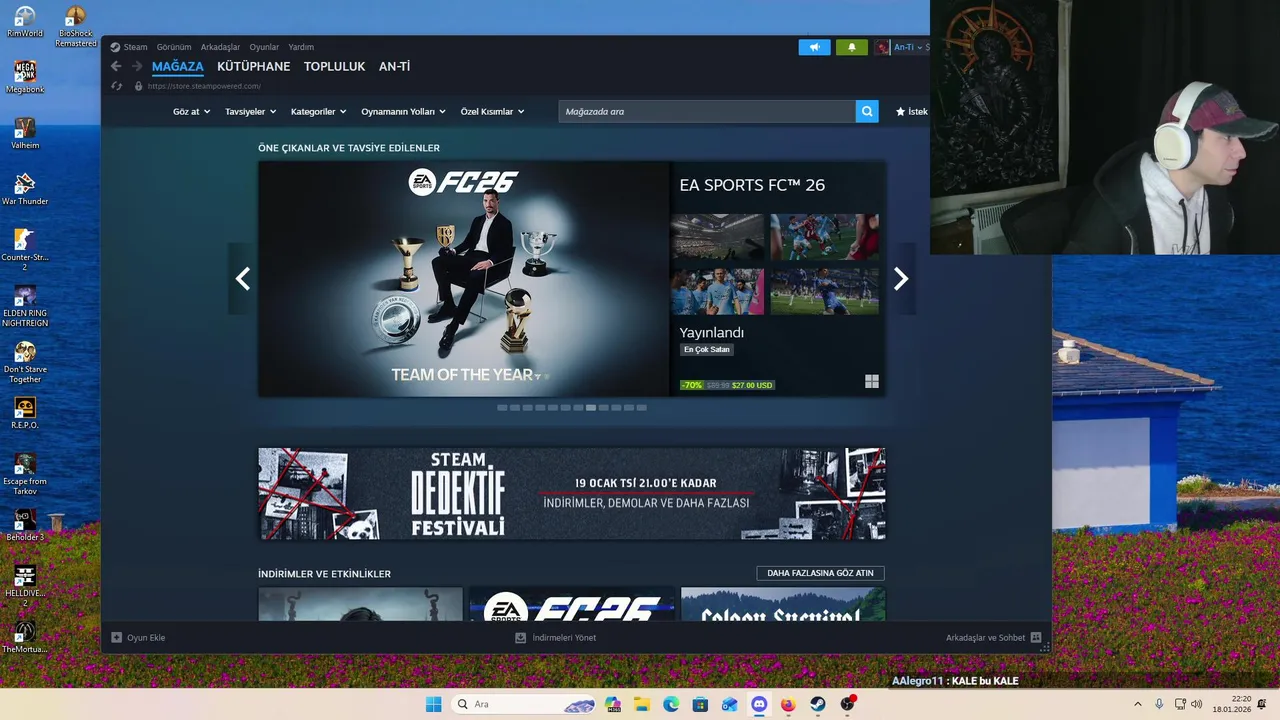Click the store search magnifier button
Screen dimensions: 1280x720
[x=867, y=111]
